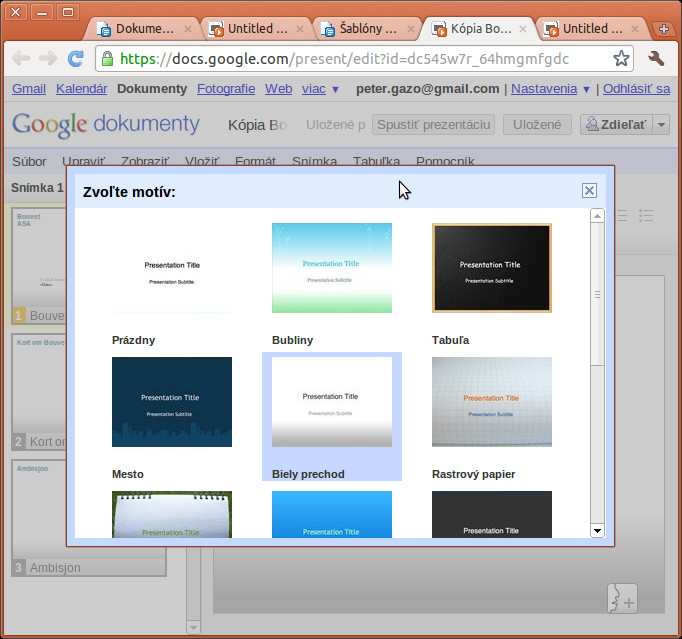The height and width of the screenshot is (639, 682).
Task: Open the Nastavenia settings link
Action: point(544,89)
